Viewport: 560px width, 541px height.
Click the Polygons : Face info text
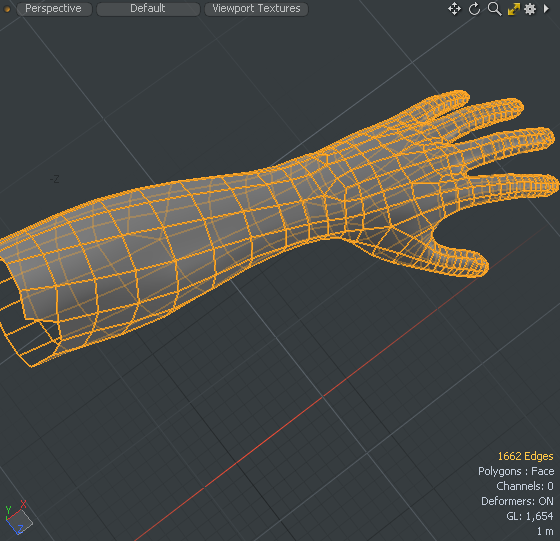point(516,471)
